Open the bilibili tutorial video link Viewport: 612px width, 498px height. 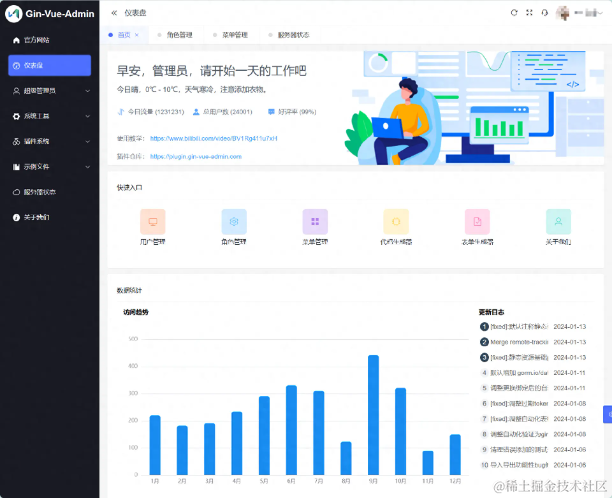[x=213, y=139]
